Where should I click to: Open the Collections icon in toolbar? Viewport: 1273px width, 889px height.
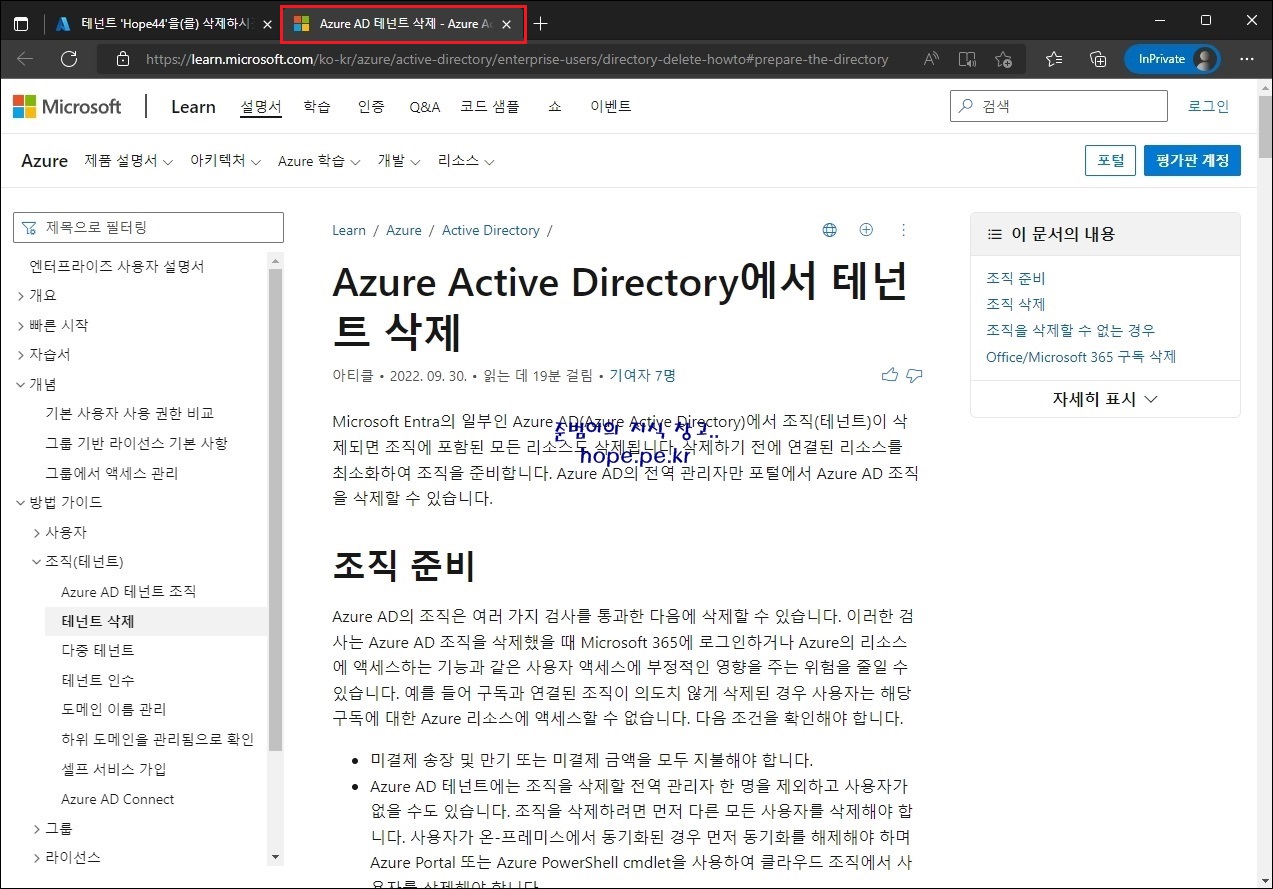[x=1097, y=59]
